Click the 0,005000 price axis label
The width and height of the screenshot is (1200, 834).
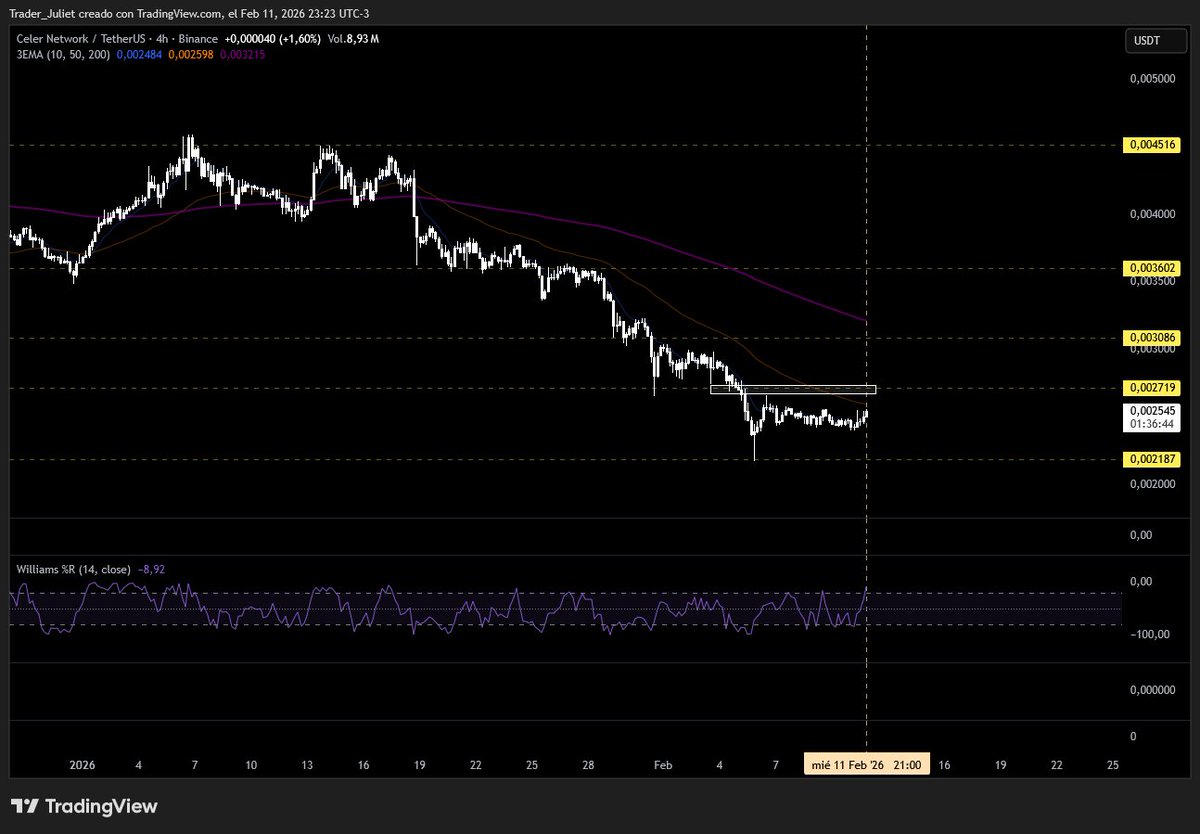click(x=1153, y=78)
